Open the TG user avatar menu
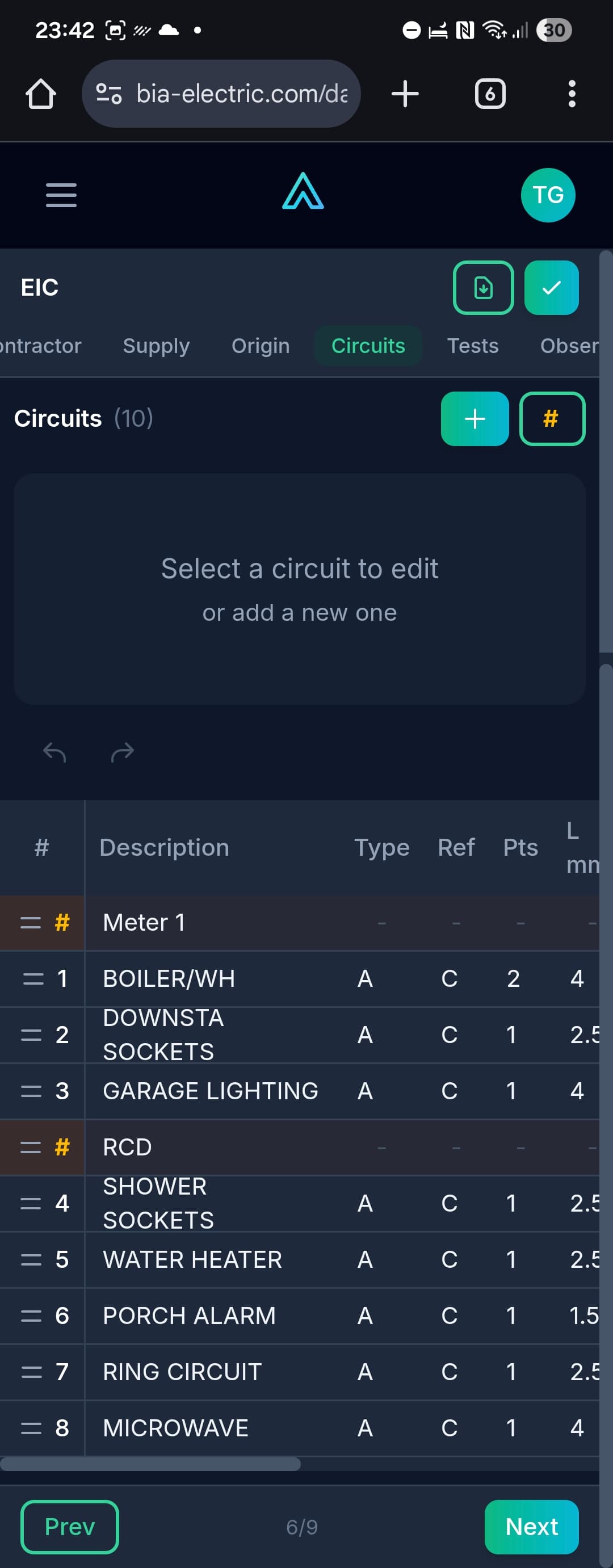The height and width of the screenshot is (1568, 613). point(548,195)
